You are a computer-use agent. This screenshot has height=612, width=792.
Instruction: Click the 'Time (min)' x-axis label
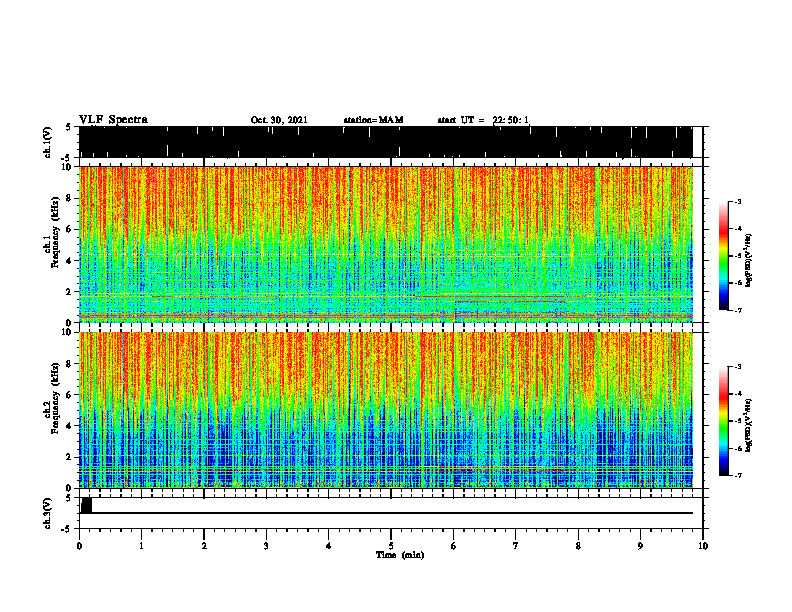(x=400, y=555)
